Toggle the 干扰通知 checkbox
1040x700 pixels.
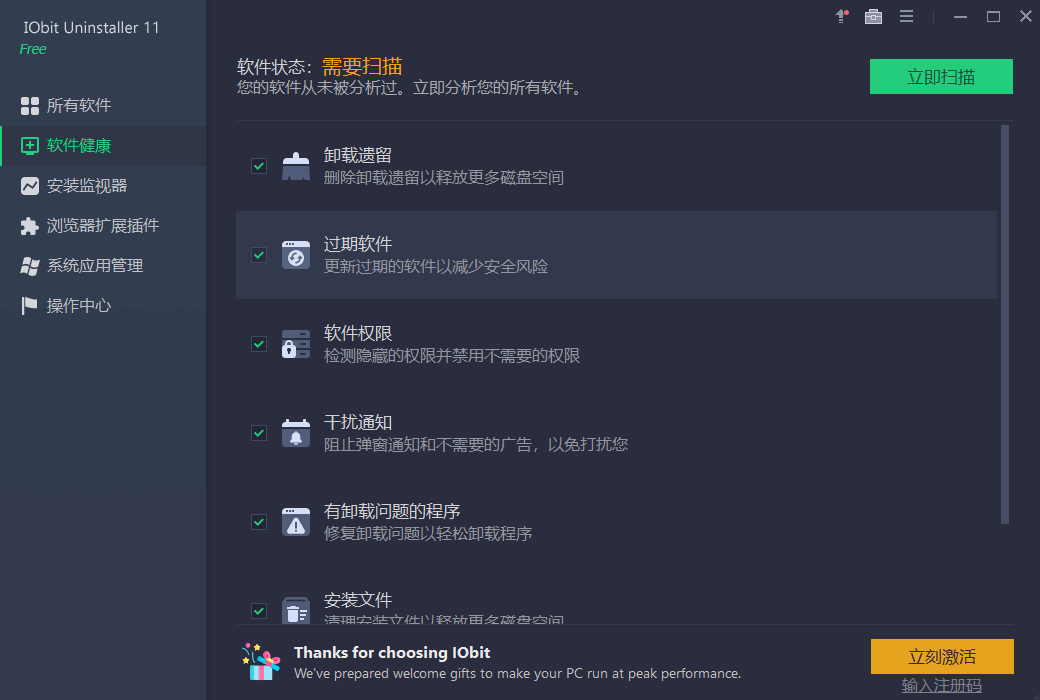259,433
